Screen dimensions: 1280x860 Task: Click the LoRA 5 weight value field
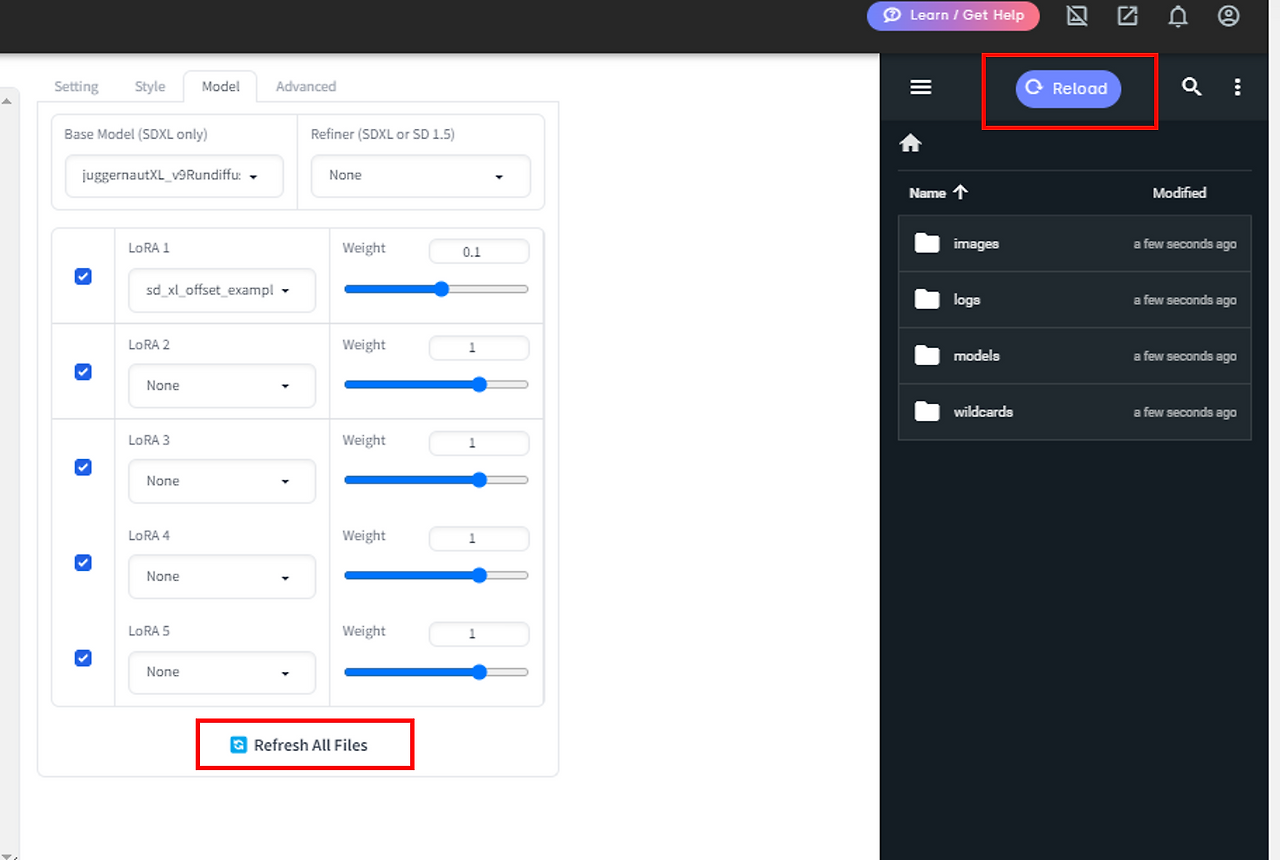pos(479,634)
